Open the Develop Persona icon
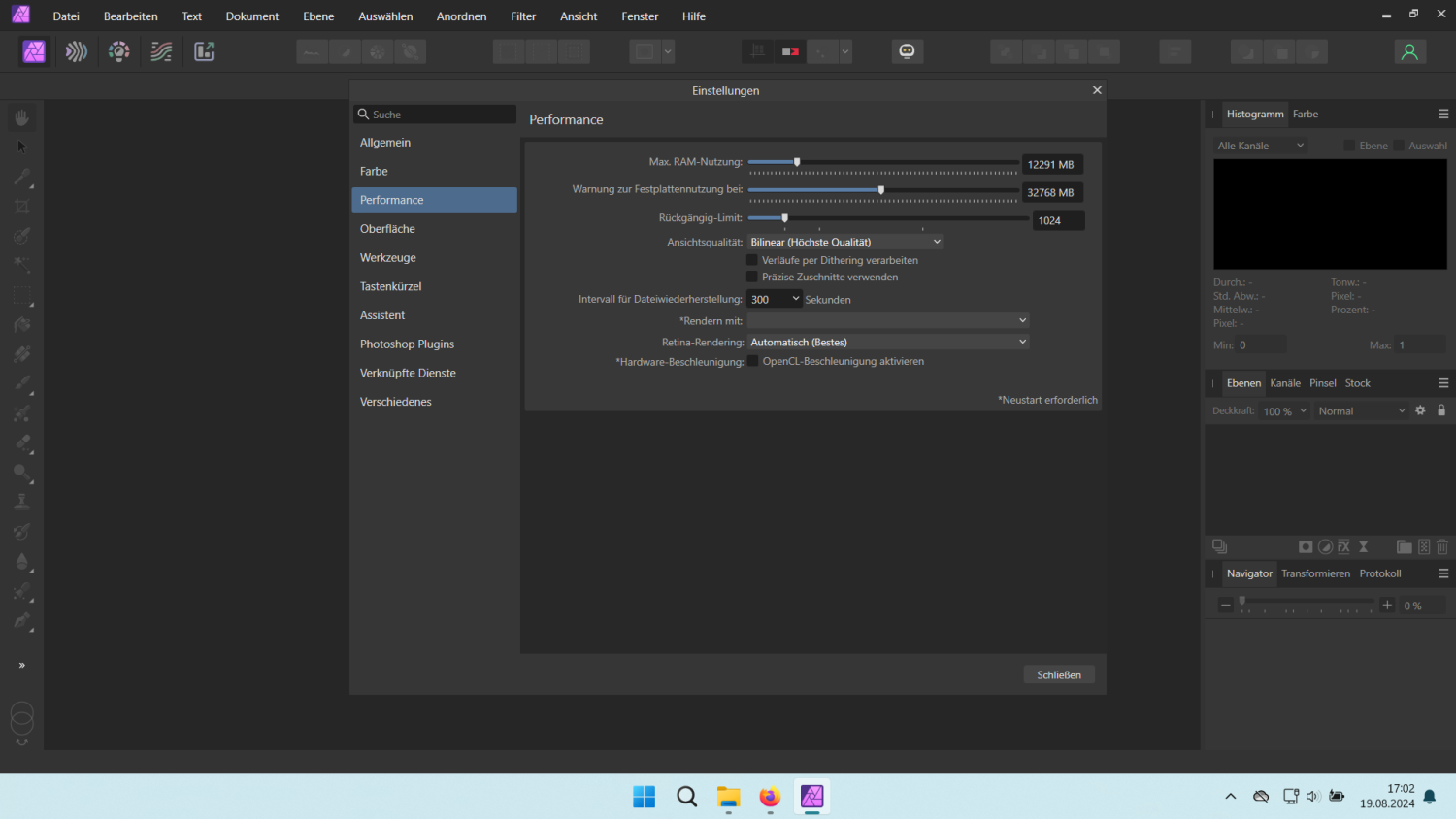1456x819 pixels. pos(119,51)
